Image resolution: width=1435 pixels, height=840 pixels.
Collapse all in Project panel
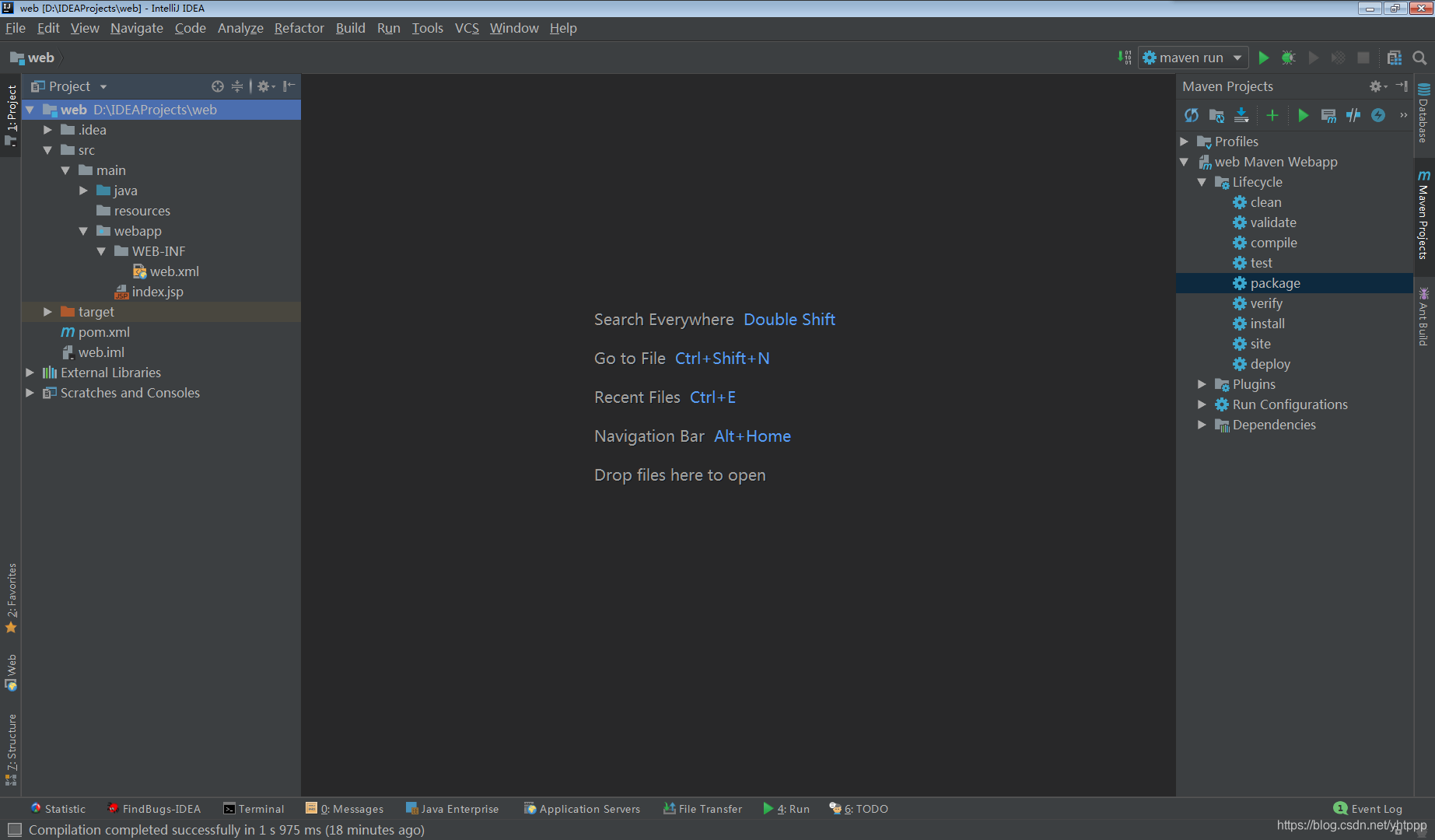(237, 86)
